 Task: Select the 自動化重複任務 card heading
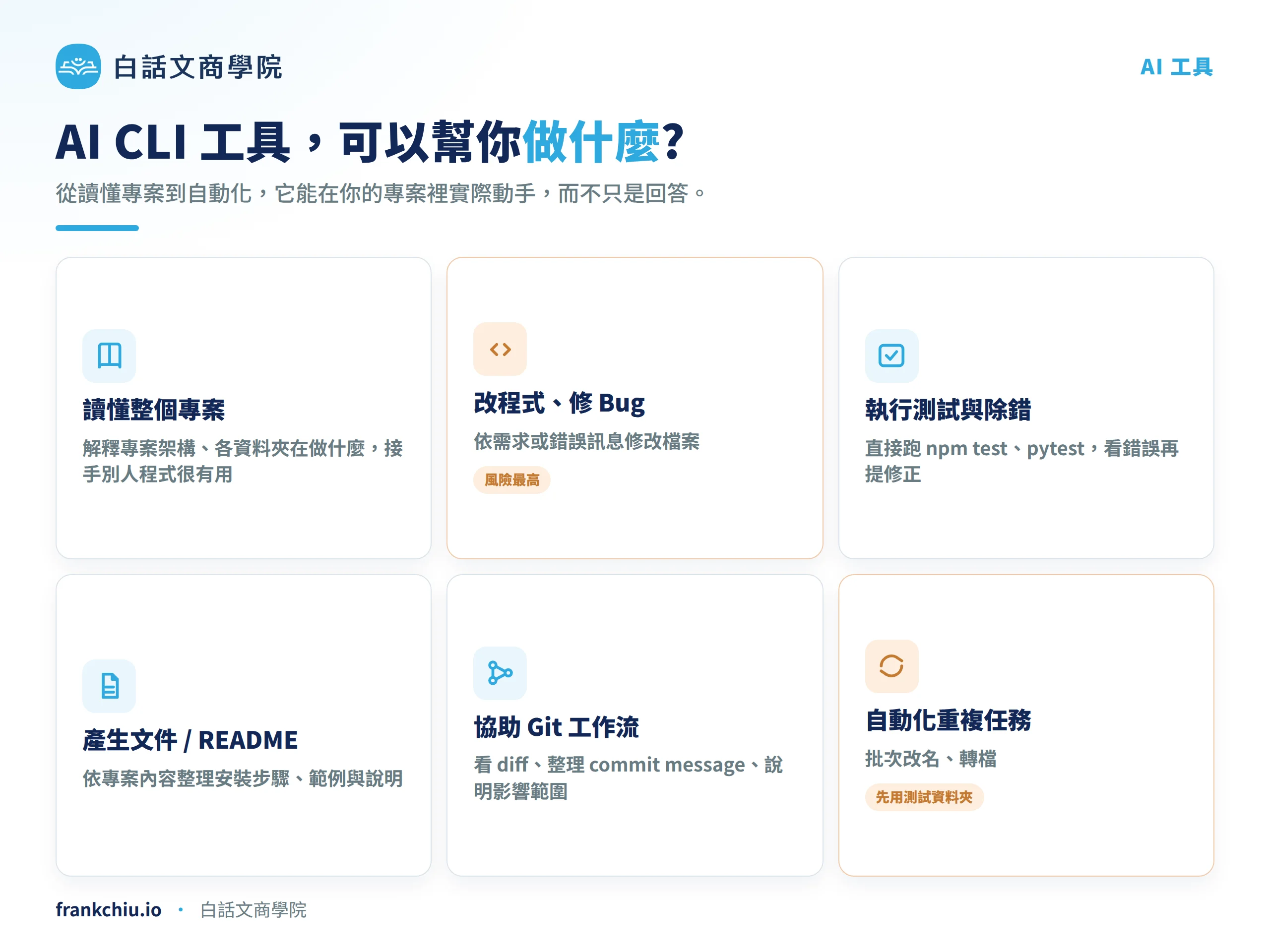[948, 720]
